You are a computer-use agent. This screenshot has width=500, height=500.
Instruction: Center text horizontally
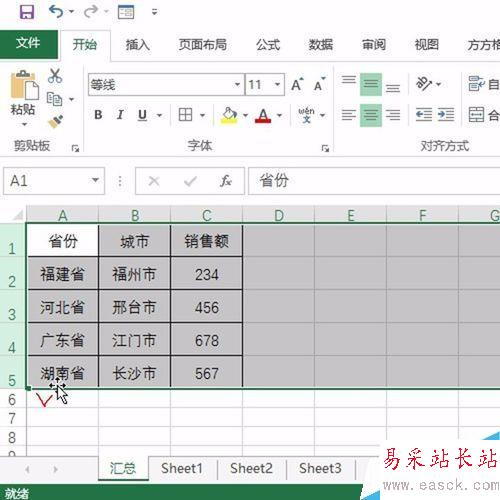point(371,115)
